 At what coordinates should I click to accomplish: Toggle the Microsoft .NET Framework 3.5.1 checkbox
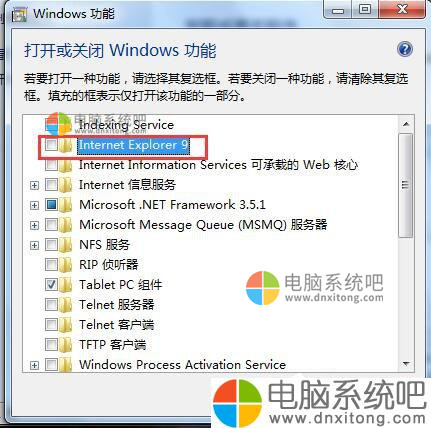pyautogui.click(x=51, y=205)
